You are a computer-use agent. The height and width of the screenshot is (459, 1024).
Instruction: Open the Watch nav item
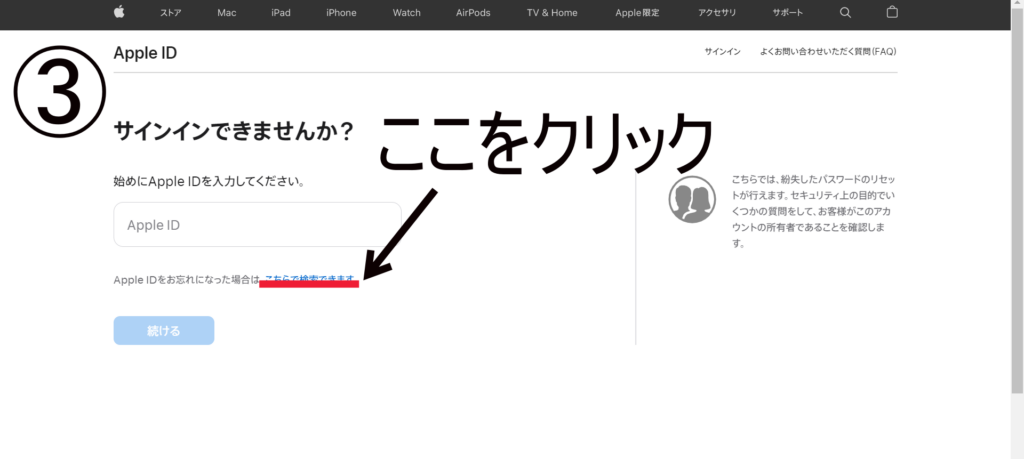(406, 12)
